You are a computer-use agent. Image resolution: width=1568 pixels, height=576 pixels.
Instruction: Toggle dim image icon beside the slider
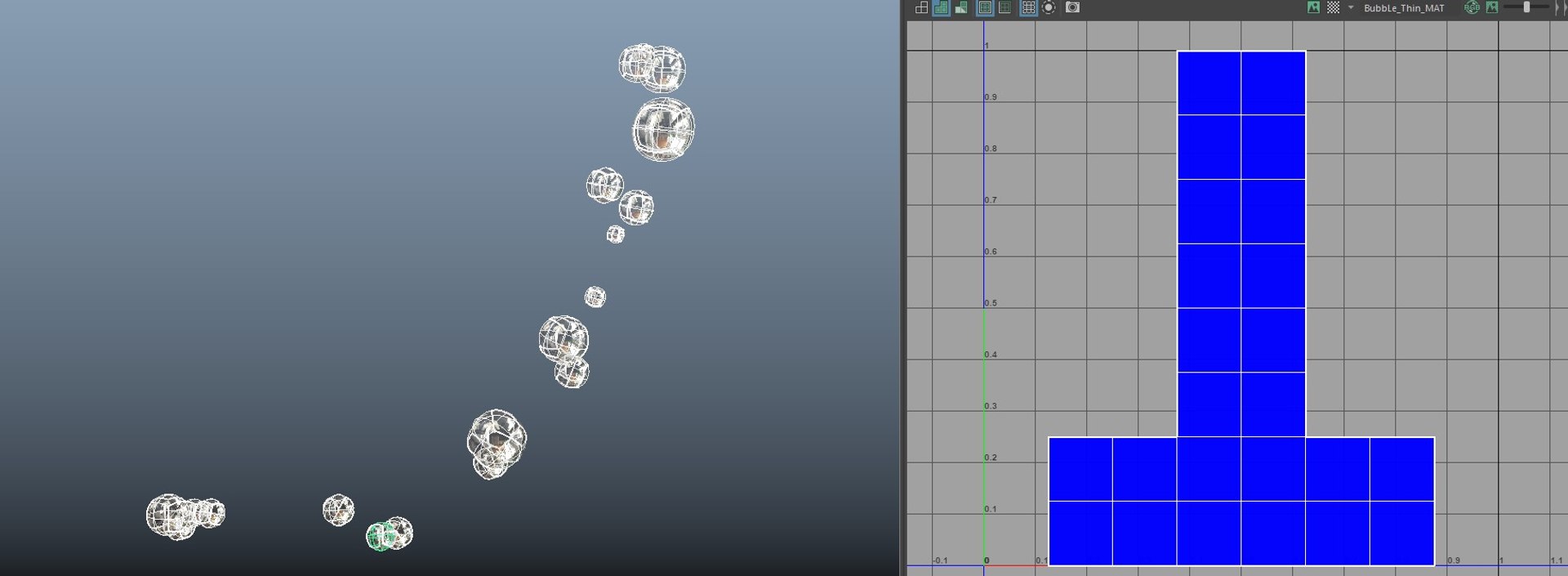click(1492, 7)
